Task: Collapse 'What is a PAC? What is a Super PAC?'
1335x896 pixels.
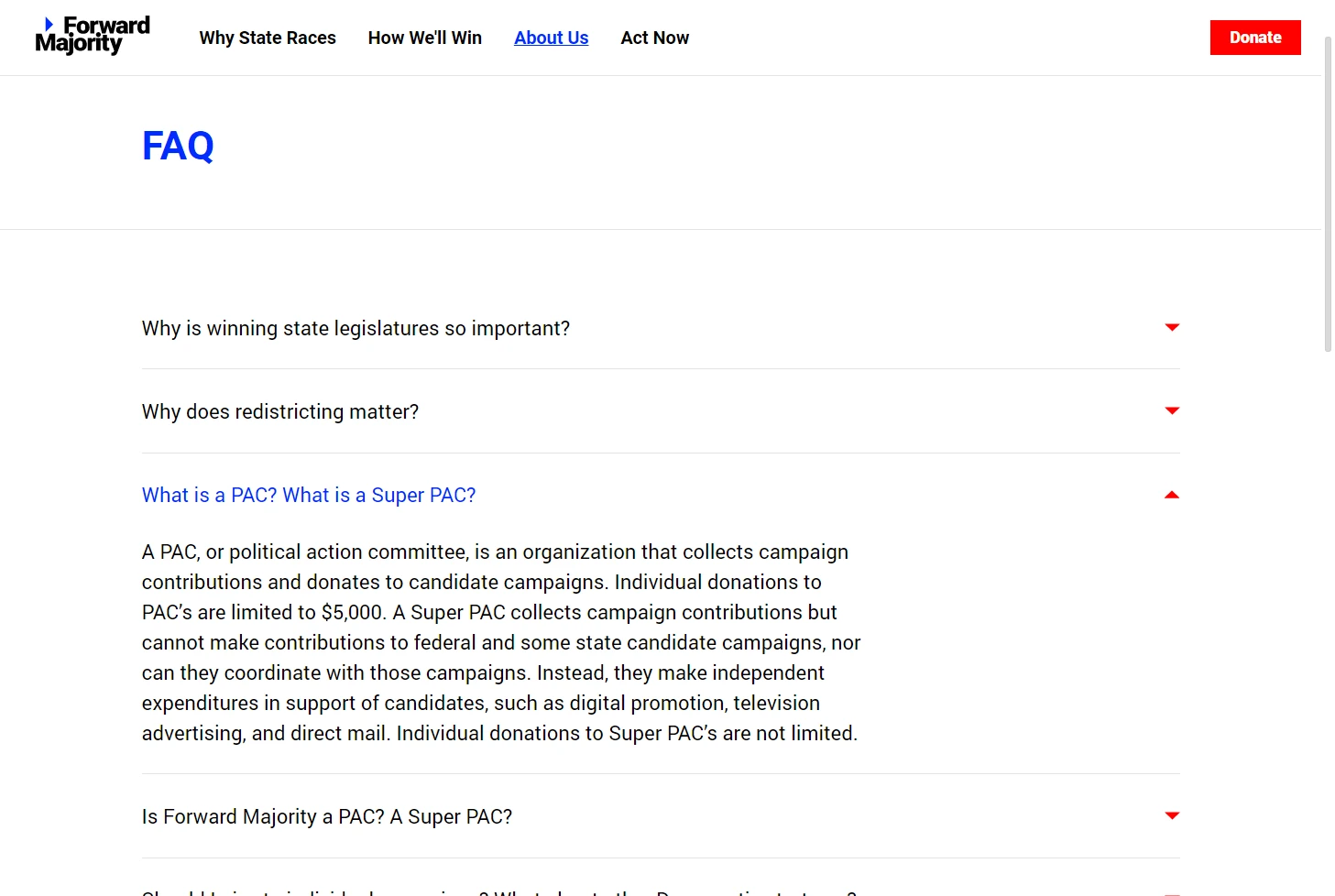Action: (x=309, y=495)
